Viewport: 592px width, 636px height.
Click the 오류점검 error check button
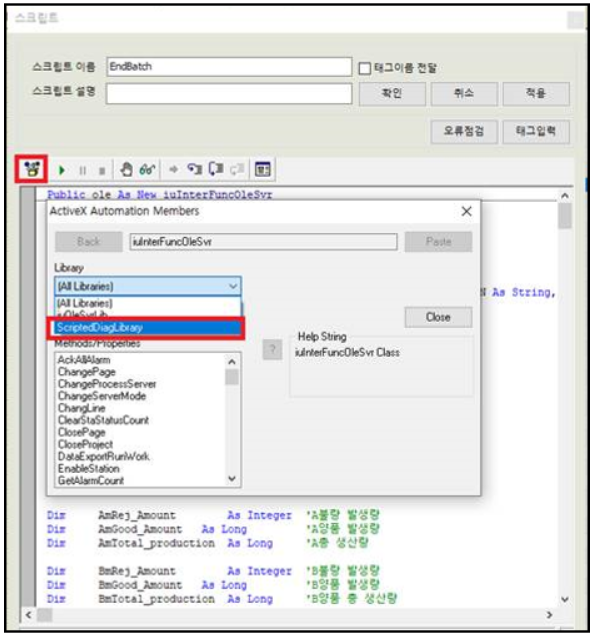point(464,131)
